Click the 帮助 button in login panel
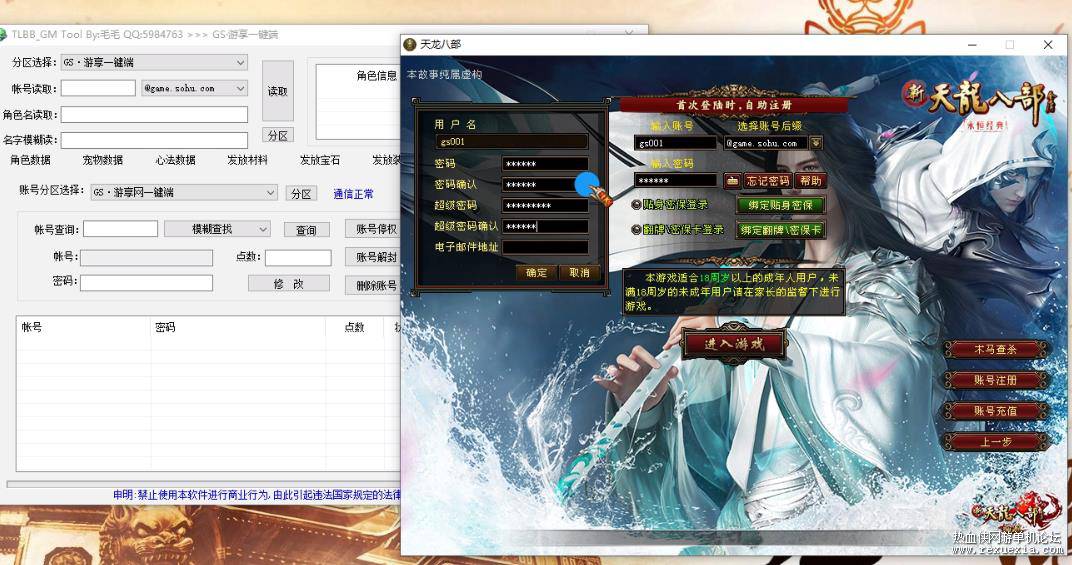This screenshot has width=1072, height=565. [810, 181]
